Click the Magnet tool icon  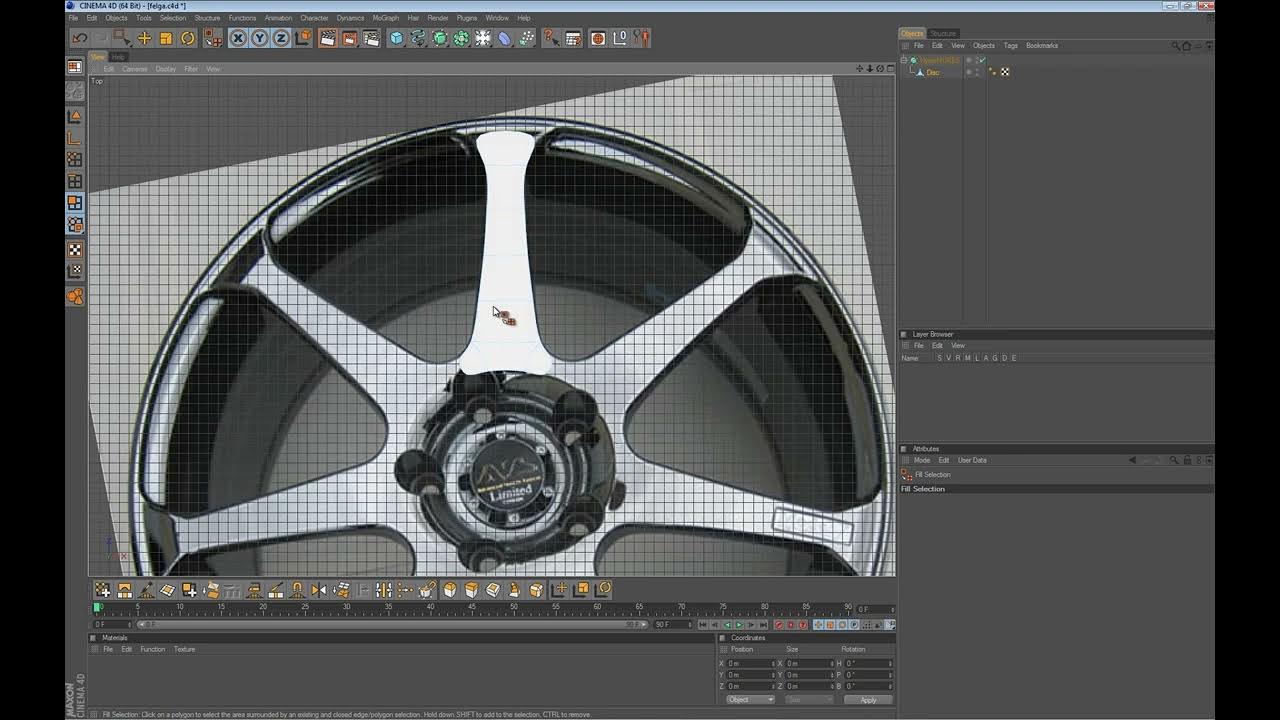click(x=297, y=590)
